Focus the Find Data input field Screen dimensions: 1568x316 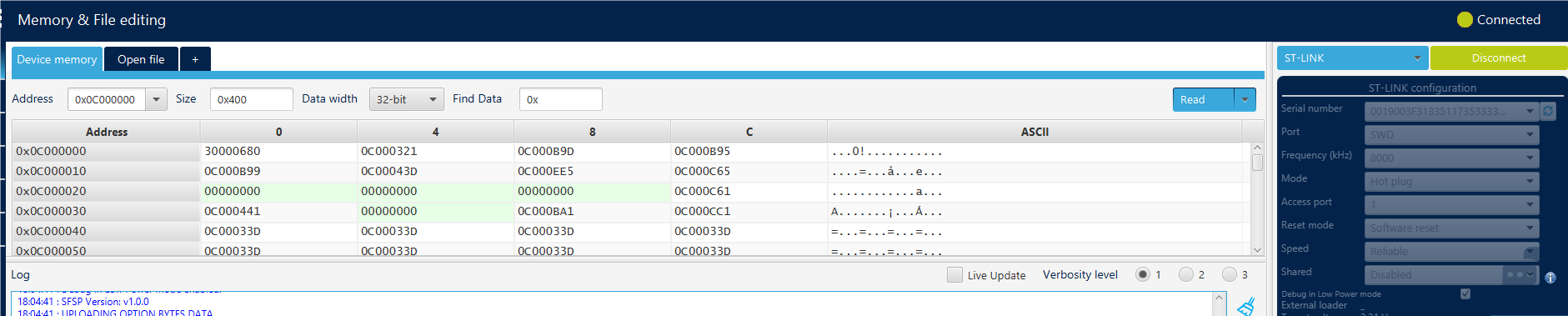(560, 99)
